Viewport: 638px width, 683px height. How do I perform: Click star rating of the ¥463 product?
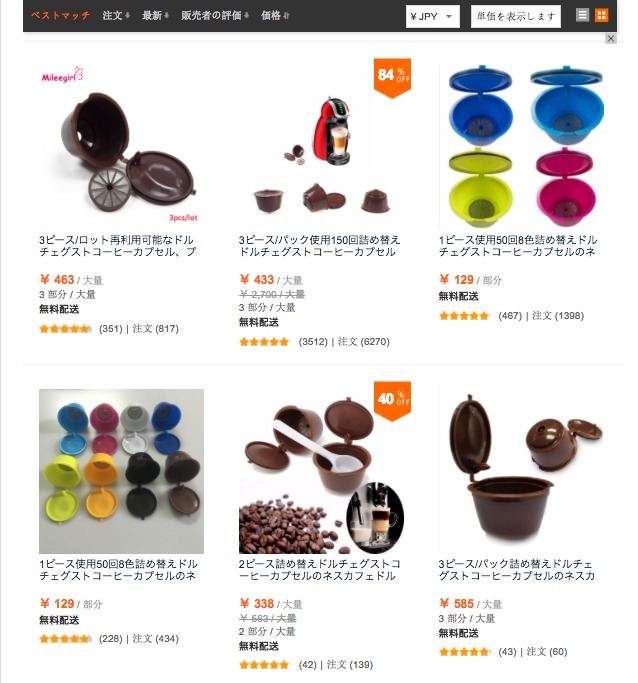[65, 329]
